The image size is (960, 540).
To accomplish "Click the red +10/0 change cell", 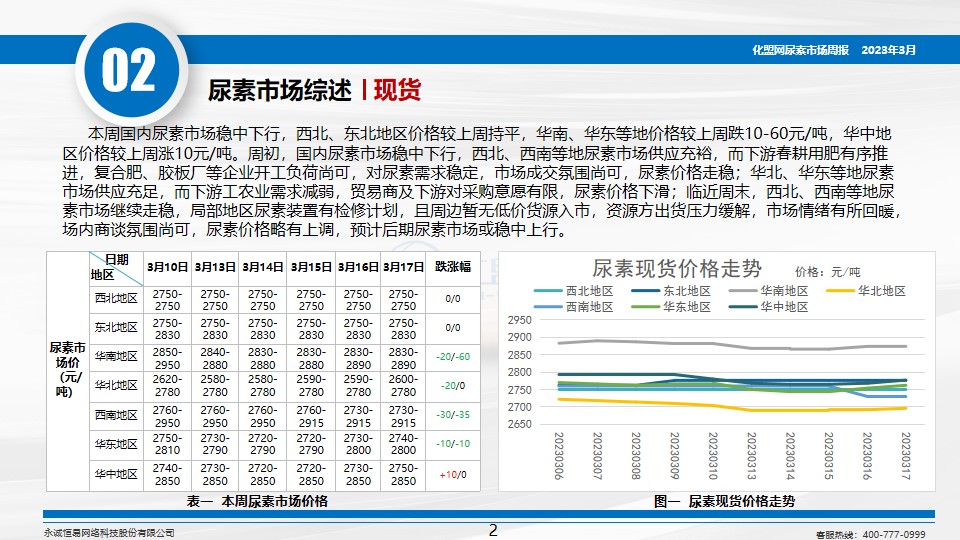I will click(x=453, y=474).
